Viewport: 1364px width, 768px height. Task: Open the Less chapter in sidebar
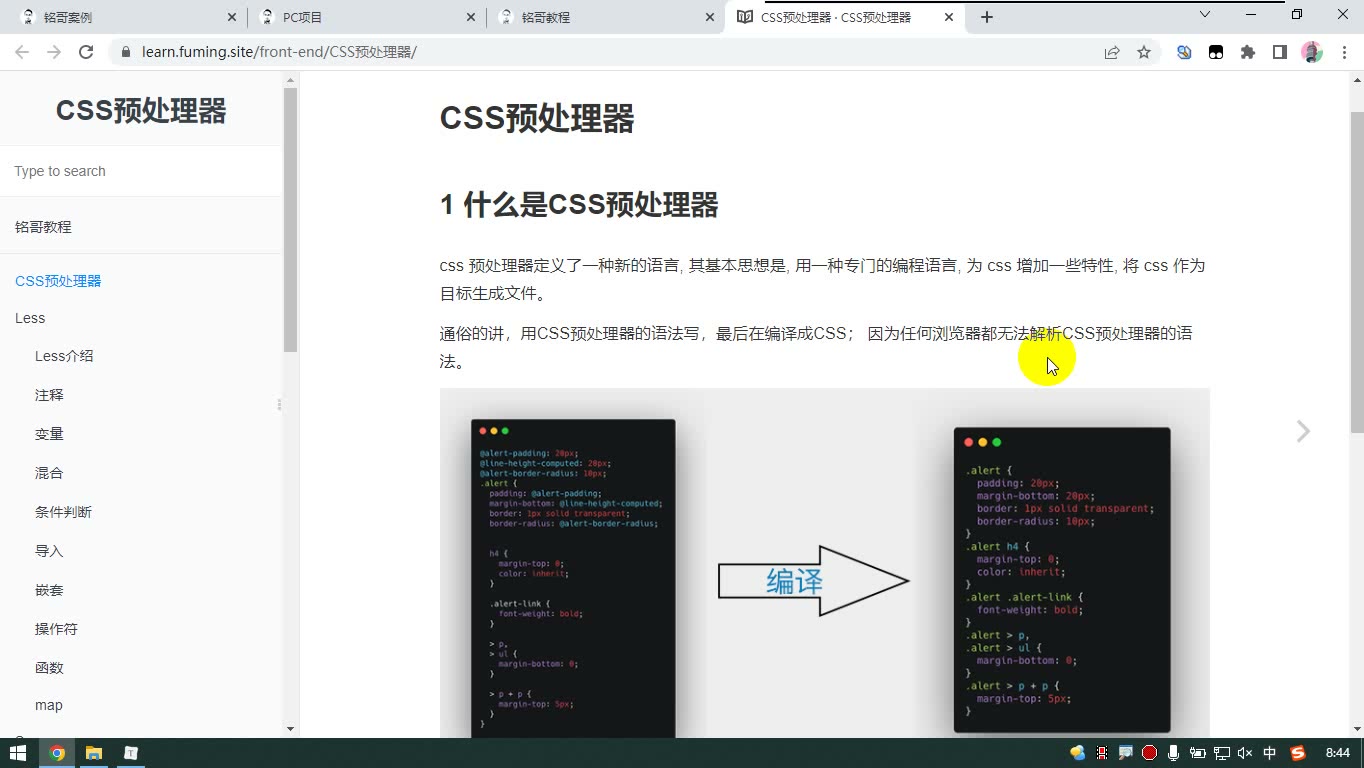pyautogui.click(x=30, y=318)
